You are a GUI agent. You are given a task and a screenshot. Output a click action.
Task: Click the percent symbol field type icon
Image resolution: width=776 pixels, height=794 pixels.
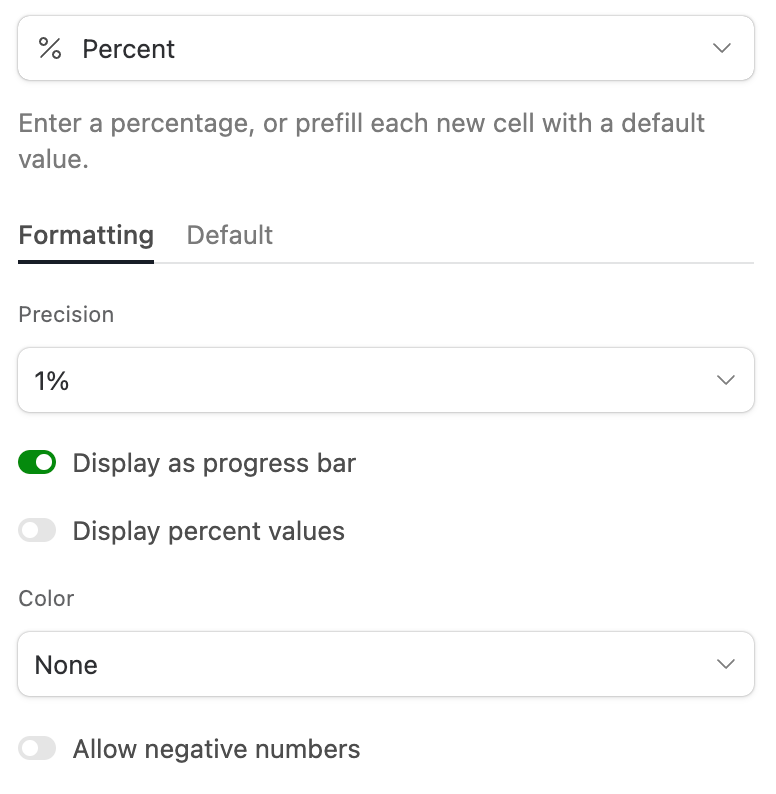click(x=50, y=49)
